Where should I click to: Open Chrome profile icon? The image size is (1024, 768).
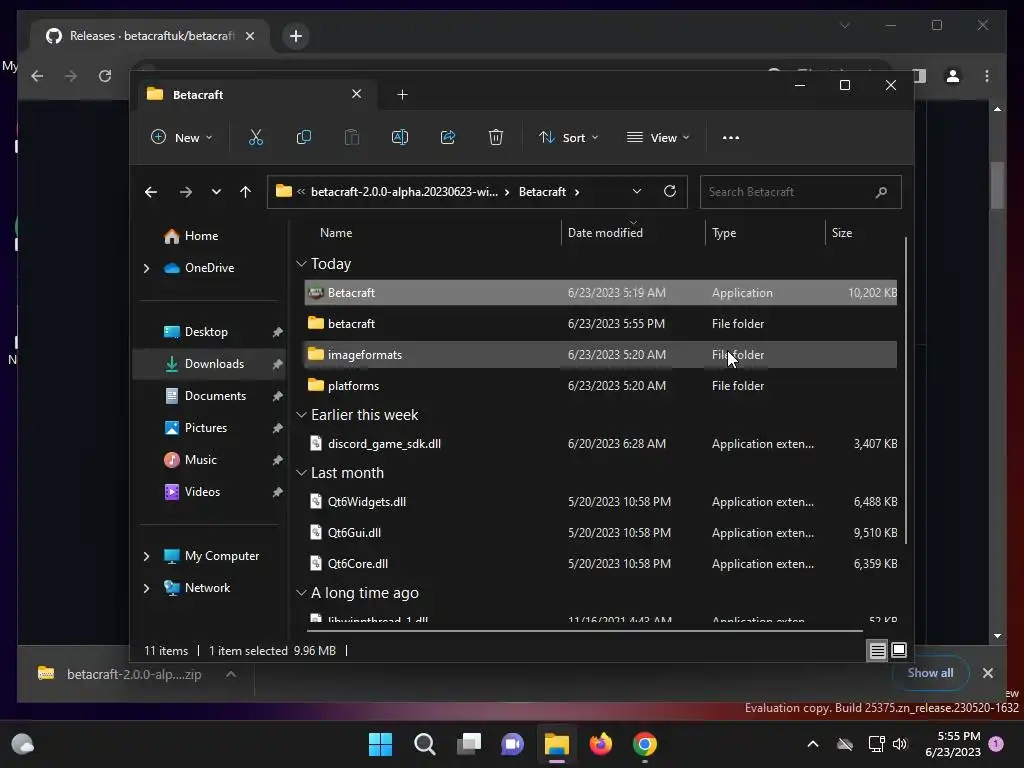pos(953,76)
